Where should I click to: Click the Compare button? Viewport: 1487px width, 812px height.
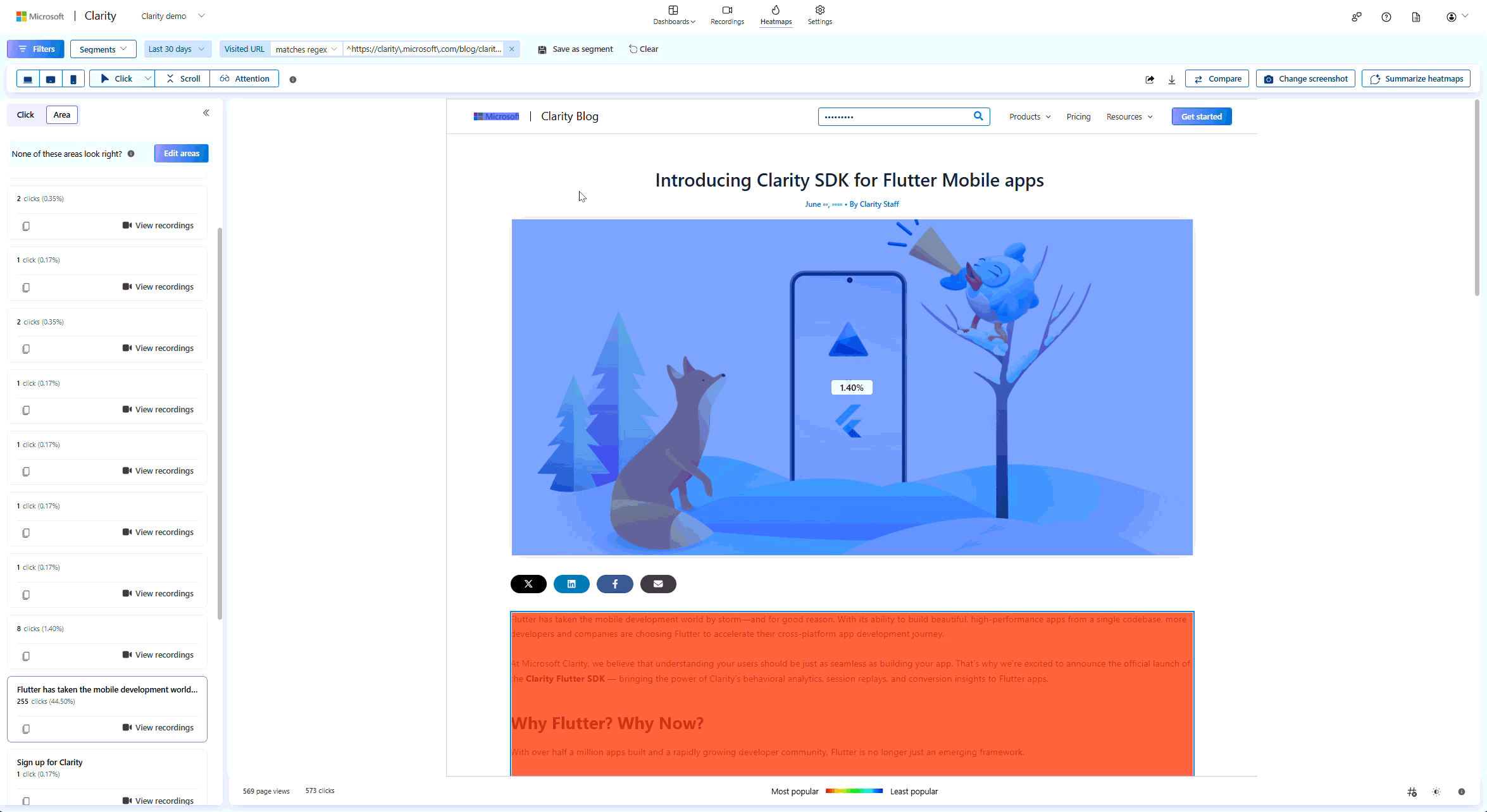1216,79
